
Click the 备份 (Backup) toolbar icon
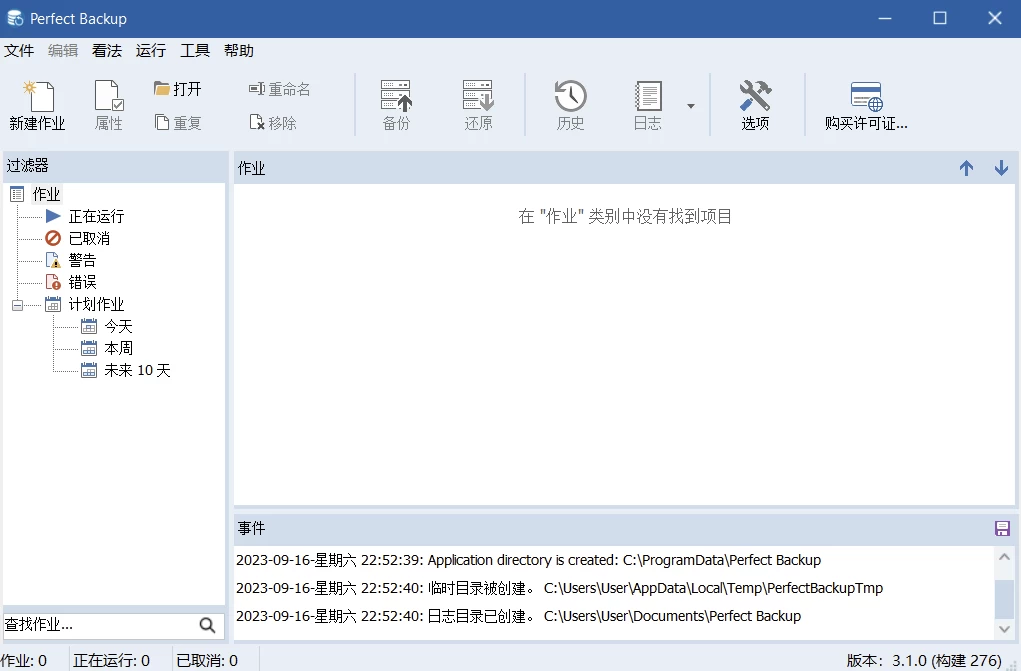[396, 103]
